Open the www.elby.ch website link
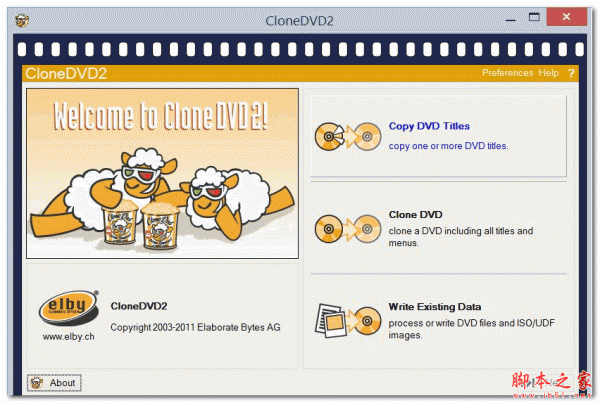This screenshot has height=403, width=600. pyautogui.click(x=68, y=337)
